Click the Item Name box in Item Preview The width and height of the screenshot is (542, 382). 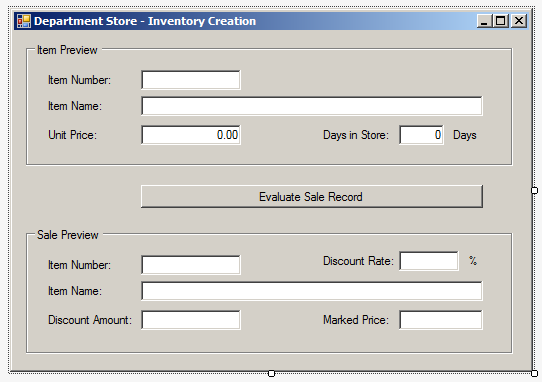[312, 106]
